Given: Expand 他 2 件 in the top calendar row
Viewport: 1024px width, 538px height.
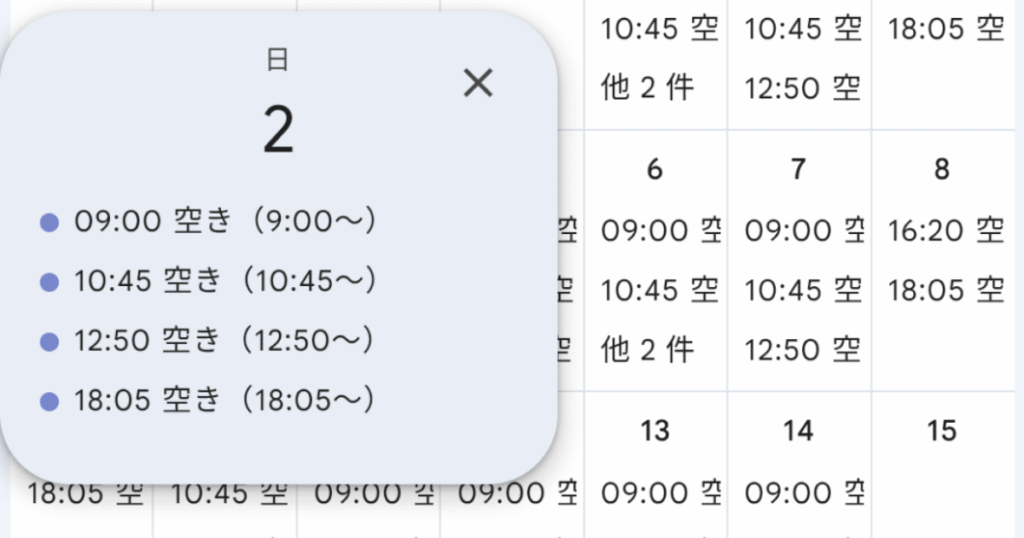Looking at the screenshot, I should (647, 88).
